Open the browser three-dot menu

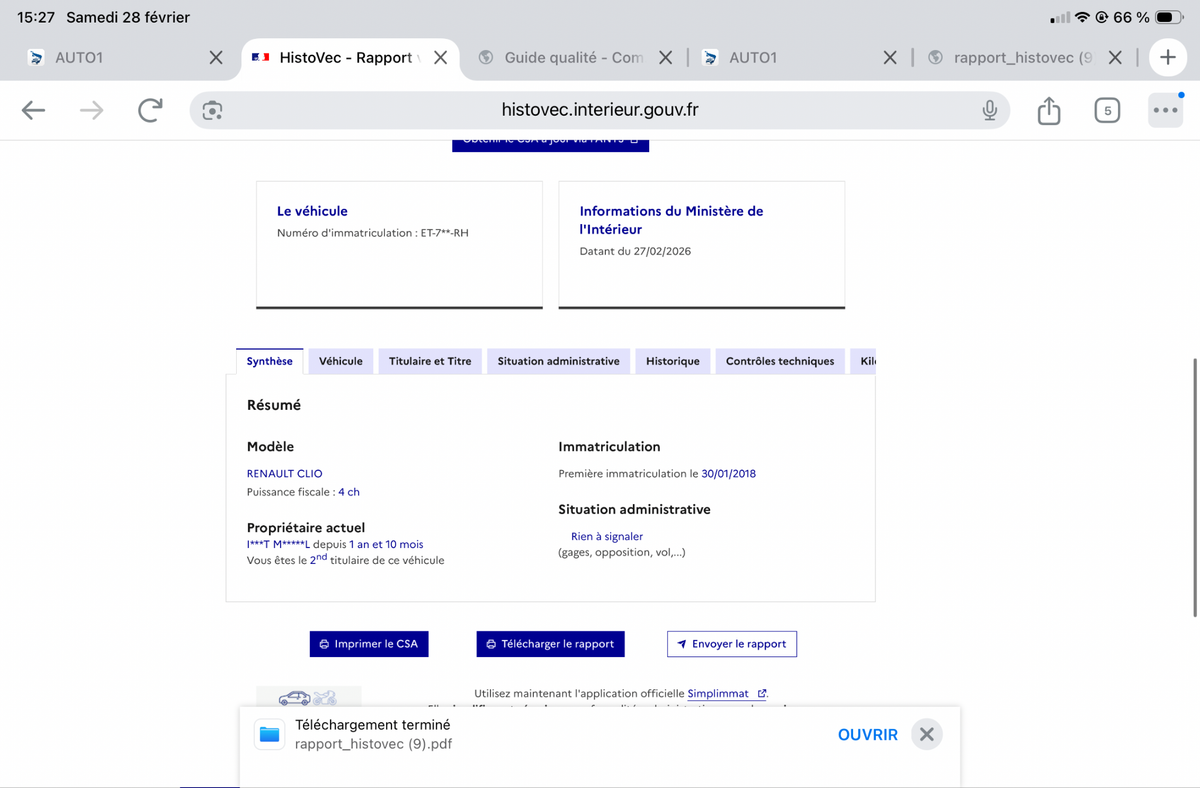click(x=1164, y=111)
